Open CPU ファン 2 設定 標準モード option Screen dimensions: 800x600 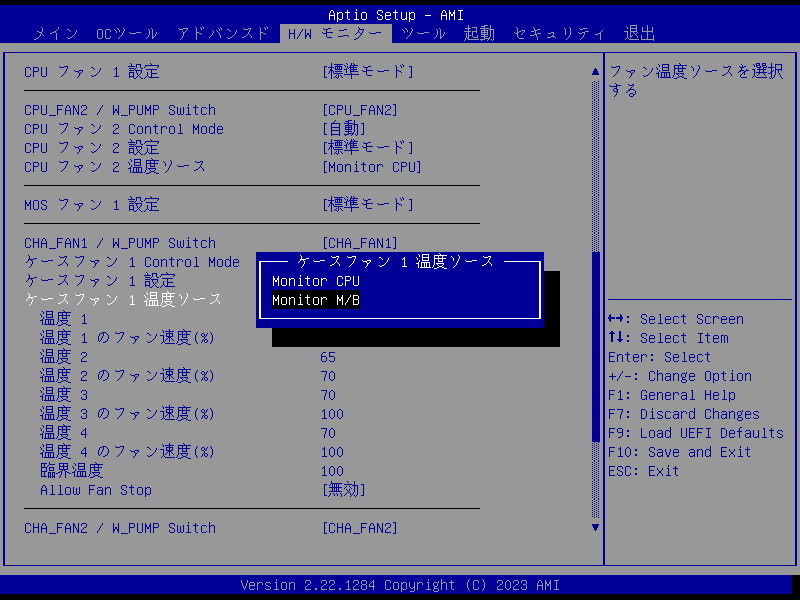point(368,148)
